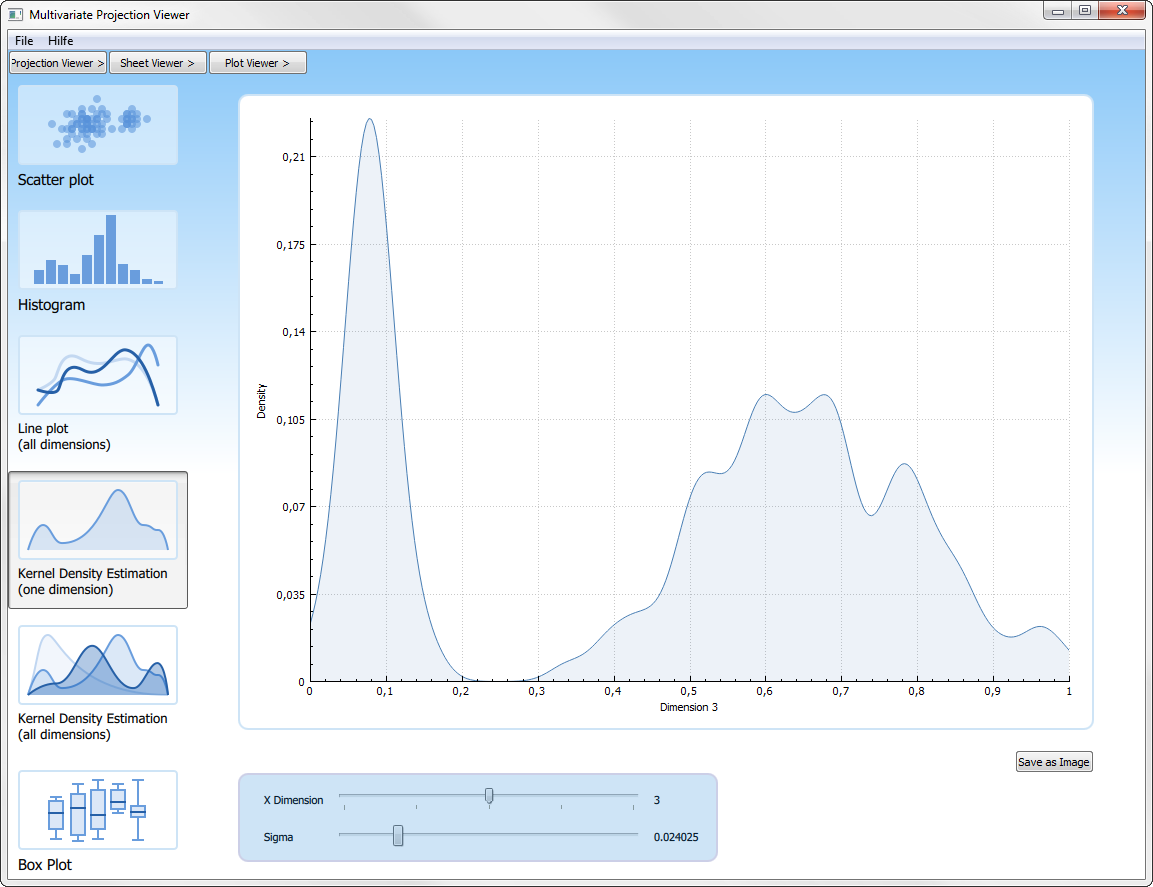Click the X Dimension slider handle

[489, 796]
